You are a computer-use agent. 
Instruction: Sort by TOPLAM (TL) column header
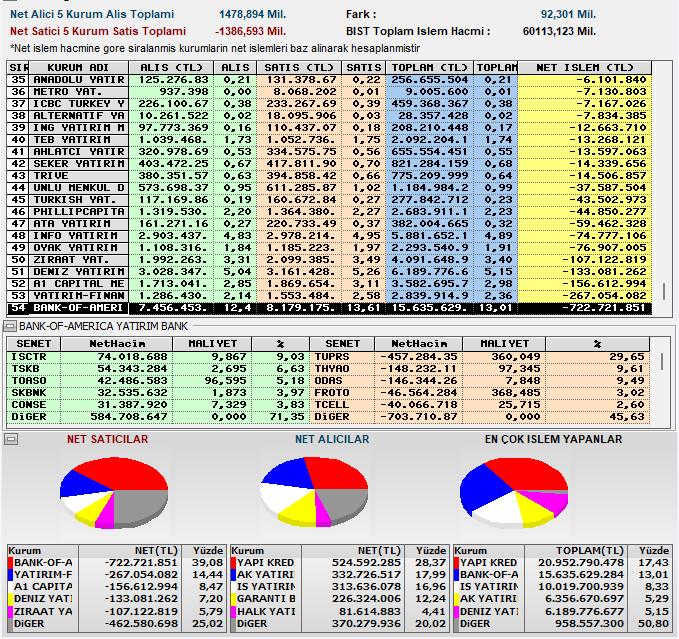pyautogui.click(x=430, y=68)
